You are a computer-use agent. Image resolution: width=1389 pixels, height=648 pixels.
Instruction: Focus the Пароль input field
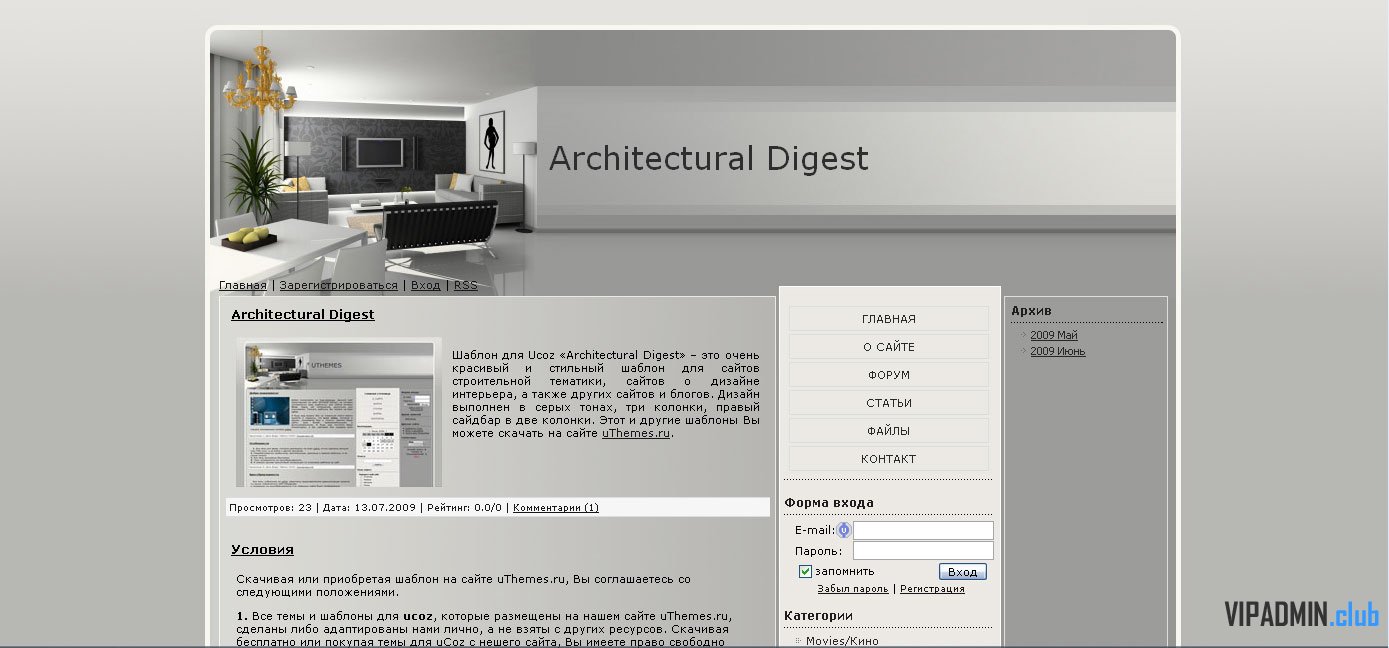923,551
